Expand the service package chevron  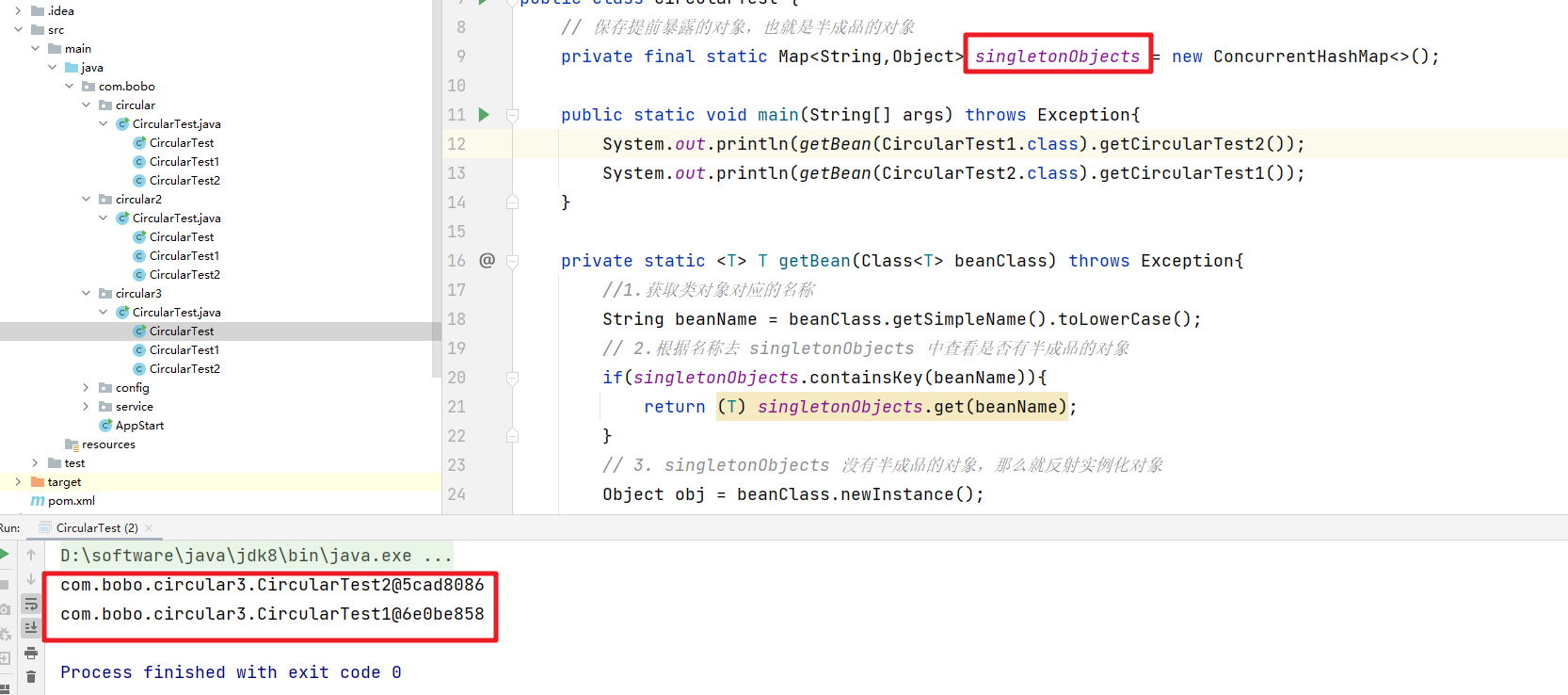[x=86, y=407]
